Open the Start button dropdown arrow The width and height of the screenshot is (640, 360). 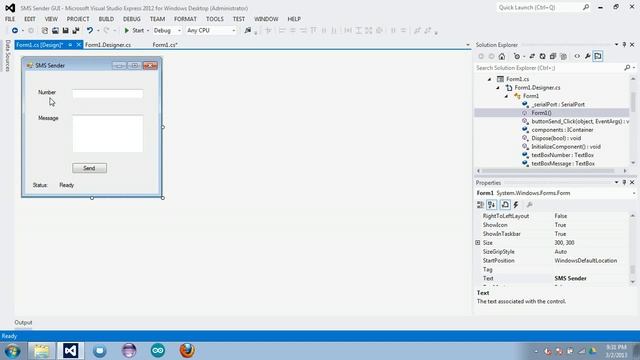(148, 31)
